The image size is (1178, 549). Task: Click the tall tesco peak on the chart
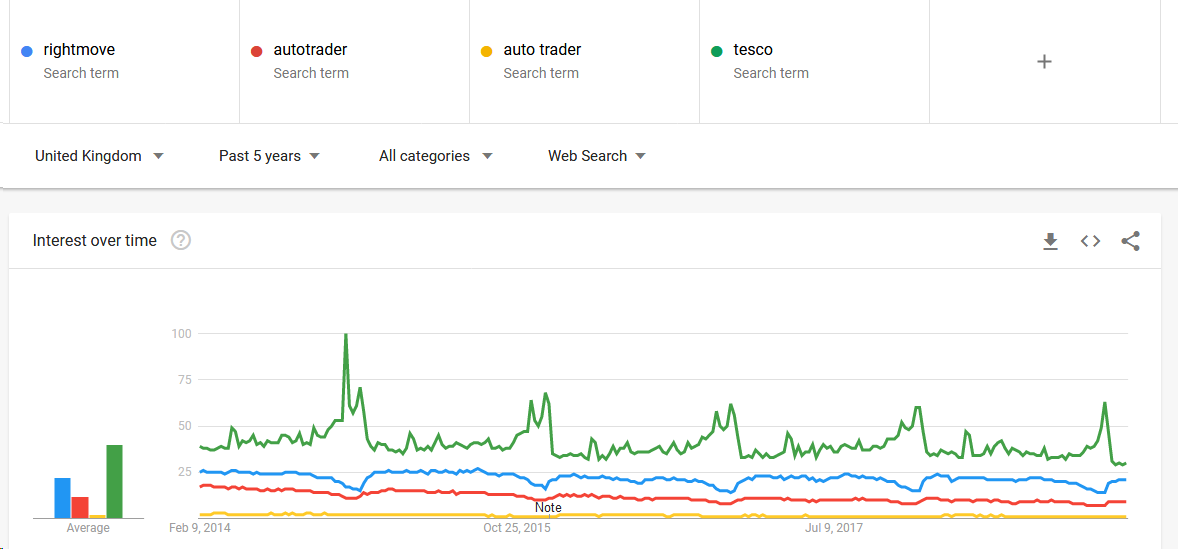click(x=345, y=336)
